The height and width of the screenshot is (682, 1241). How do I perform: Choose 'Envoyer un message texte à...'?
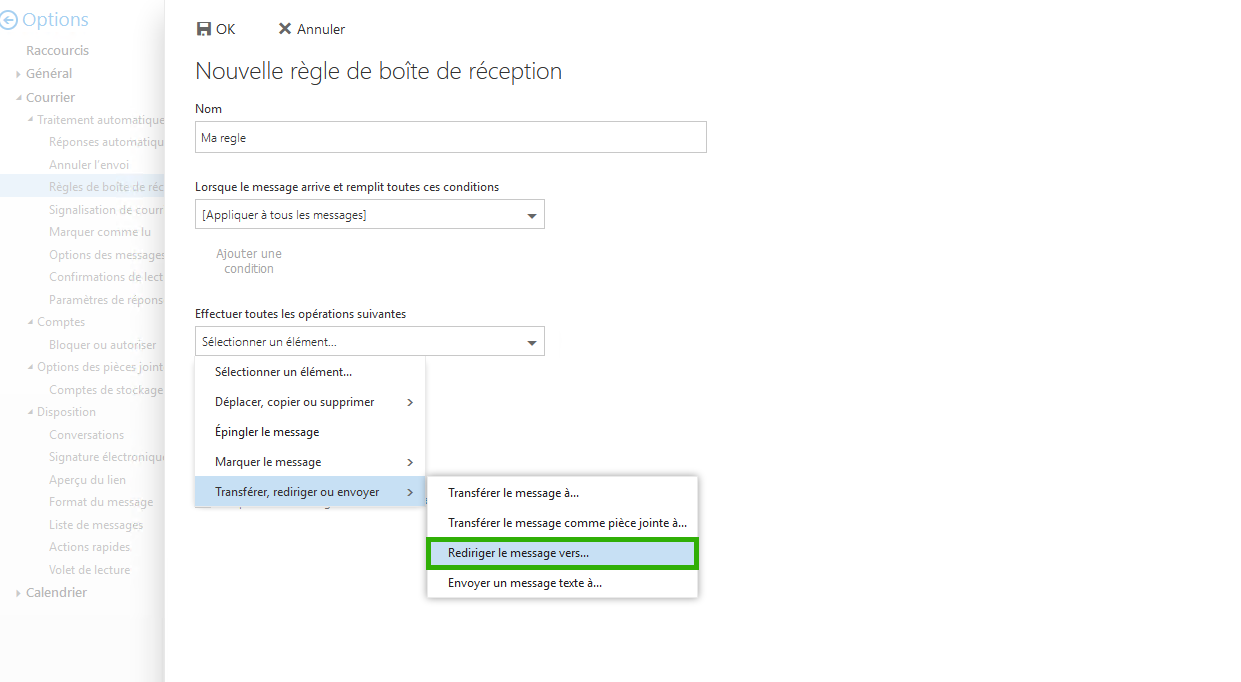pyautogui.click(x=562, y=582)
